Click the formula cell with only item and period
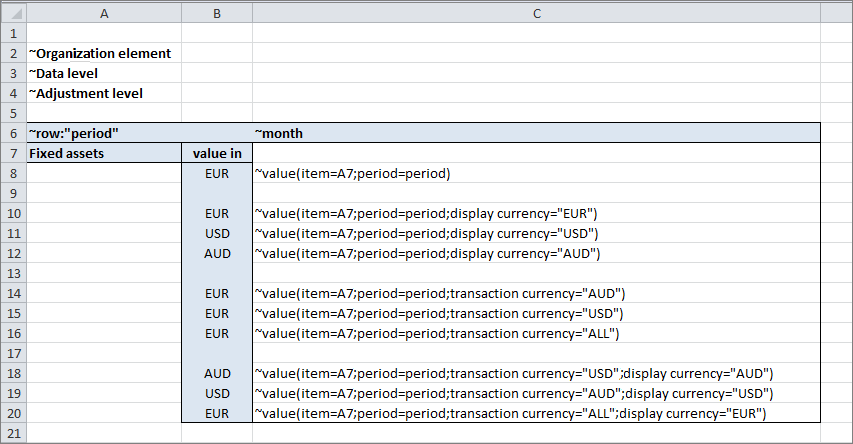 pyautogui.click(x=352, y=173)
